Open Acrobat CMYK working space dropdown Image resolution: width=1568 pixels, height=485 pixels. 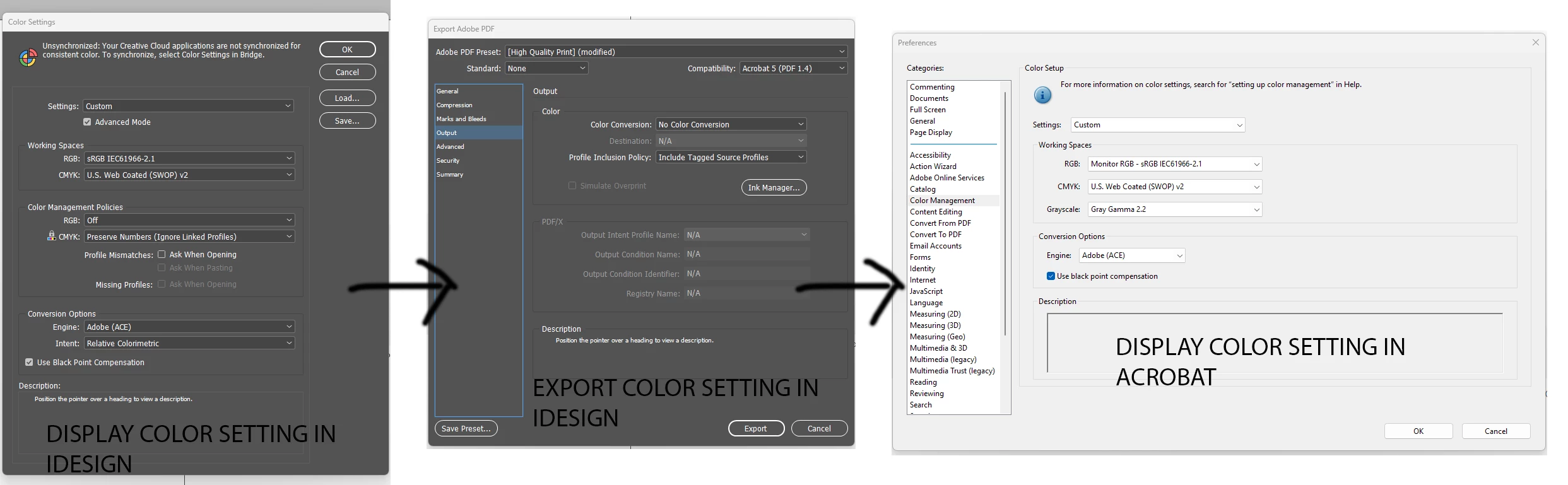pos(1175,187)
